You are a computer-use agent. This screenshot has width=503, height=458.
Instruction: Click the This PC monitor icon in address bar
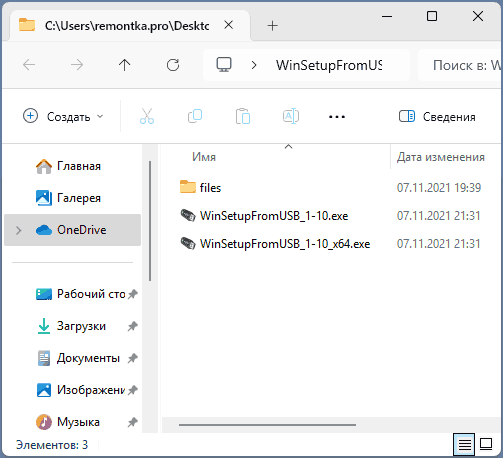pyautogui.click(x=224, y=64)
